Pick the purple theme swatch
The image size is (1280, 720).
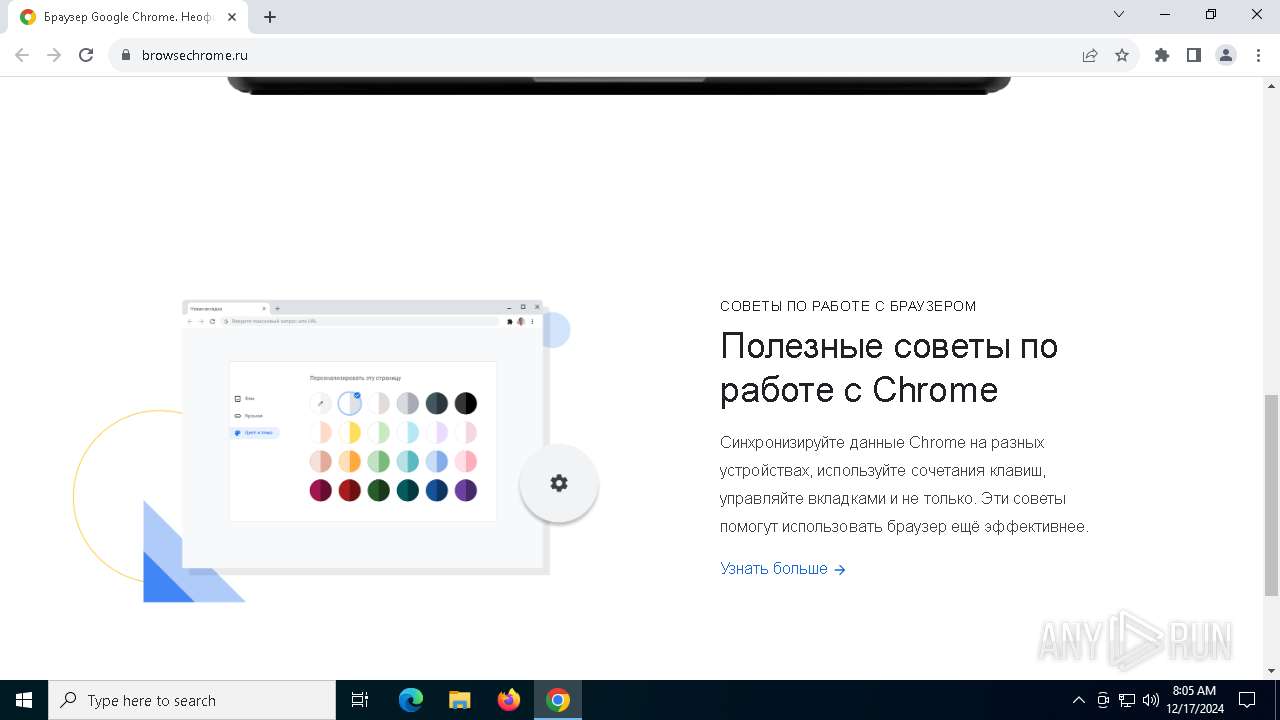[x=466, y=490]
